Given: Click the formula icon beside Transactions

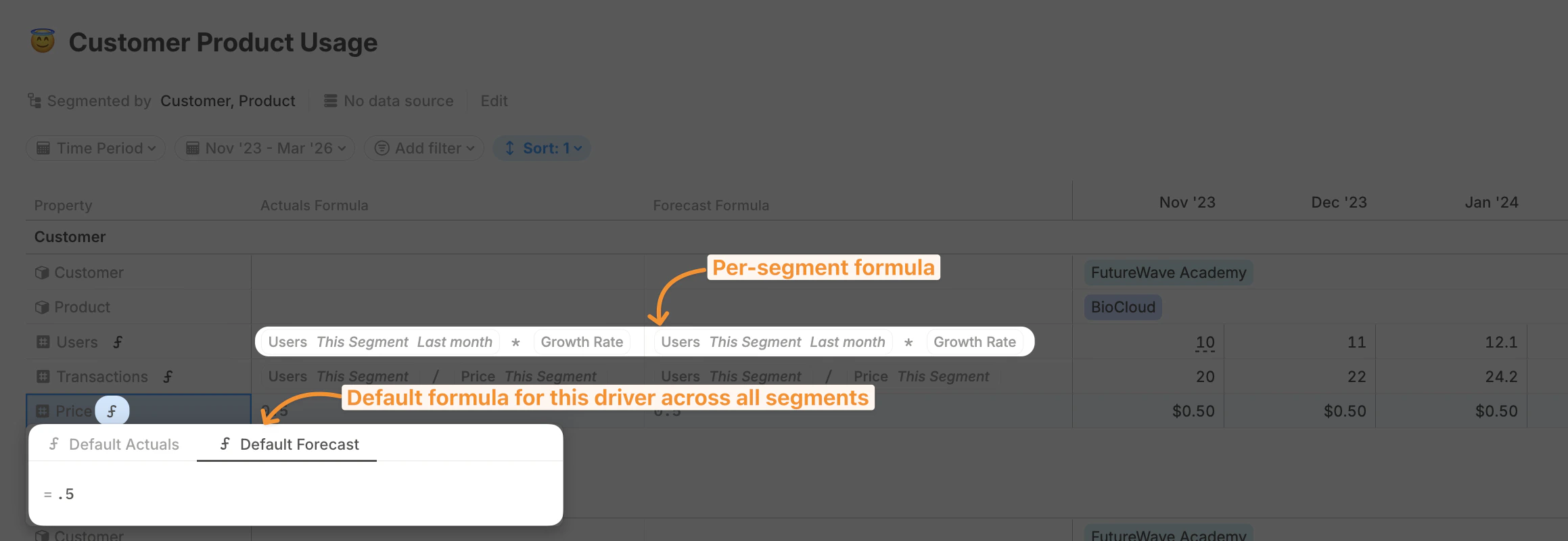Looking at the screenshot, I should (168, 377).
